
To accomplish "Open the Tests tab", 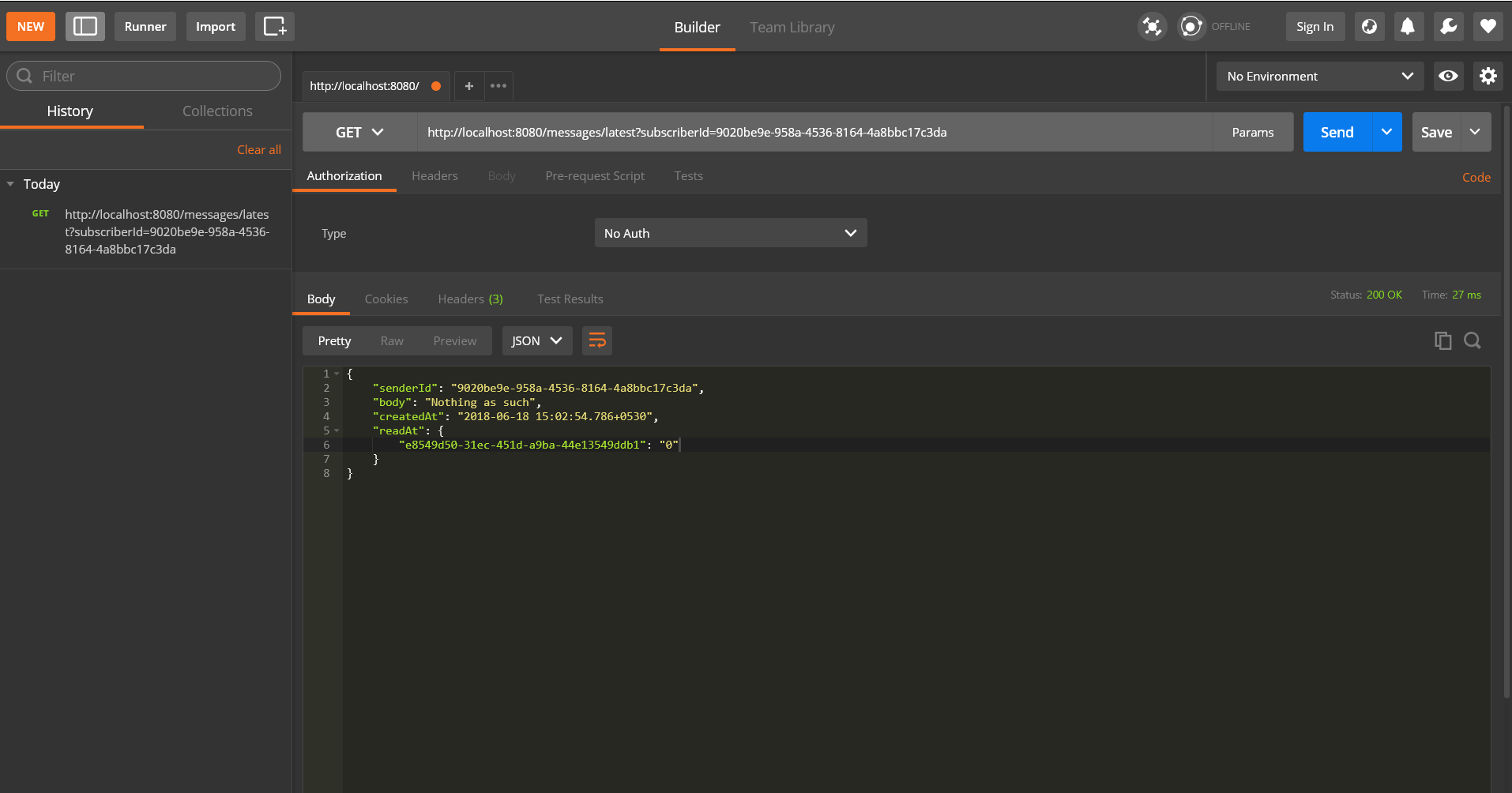I will pyautogui.click(x=689, y=175).
